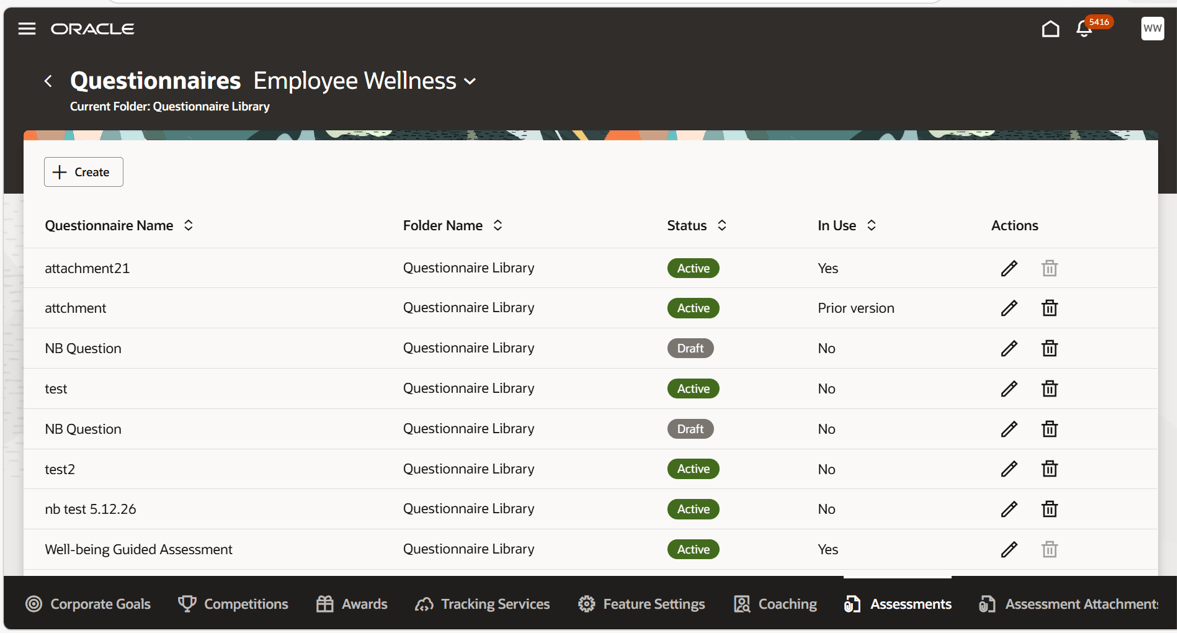Edit the attachment21 questionnaire
The image size is (1177, 635).
pos(1009,268)
